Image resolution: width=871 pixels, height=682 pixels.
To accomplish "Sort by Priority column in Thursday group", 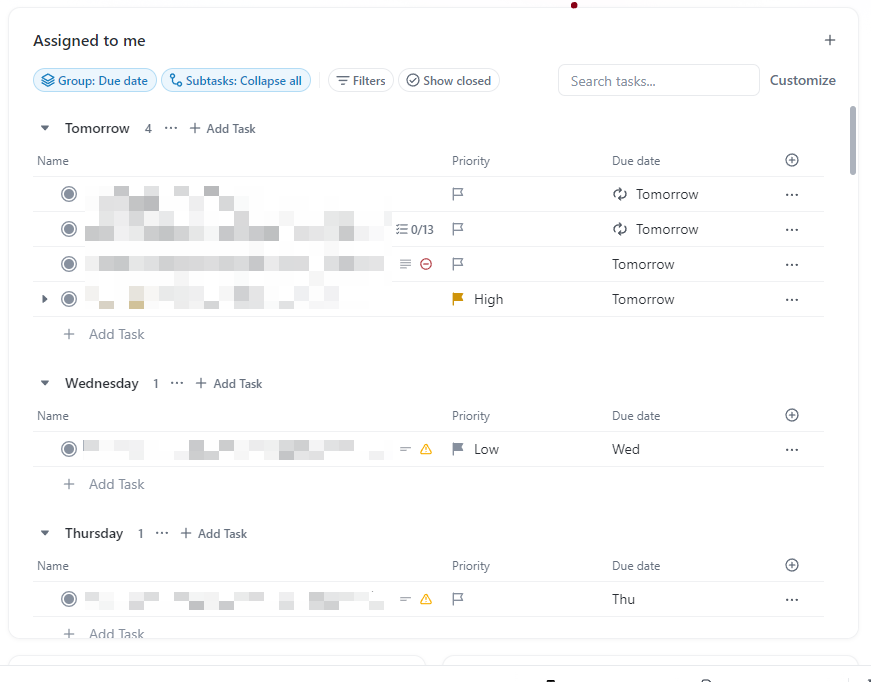I will point(470,566).
